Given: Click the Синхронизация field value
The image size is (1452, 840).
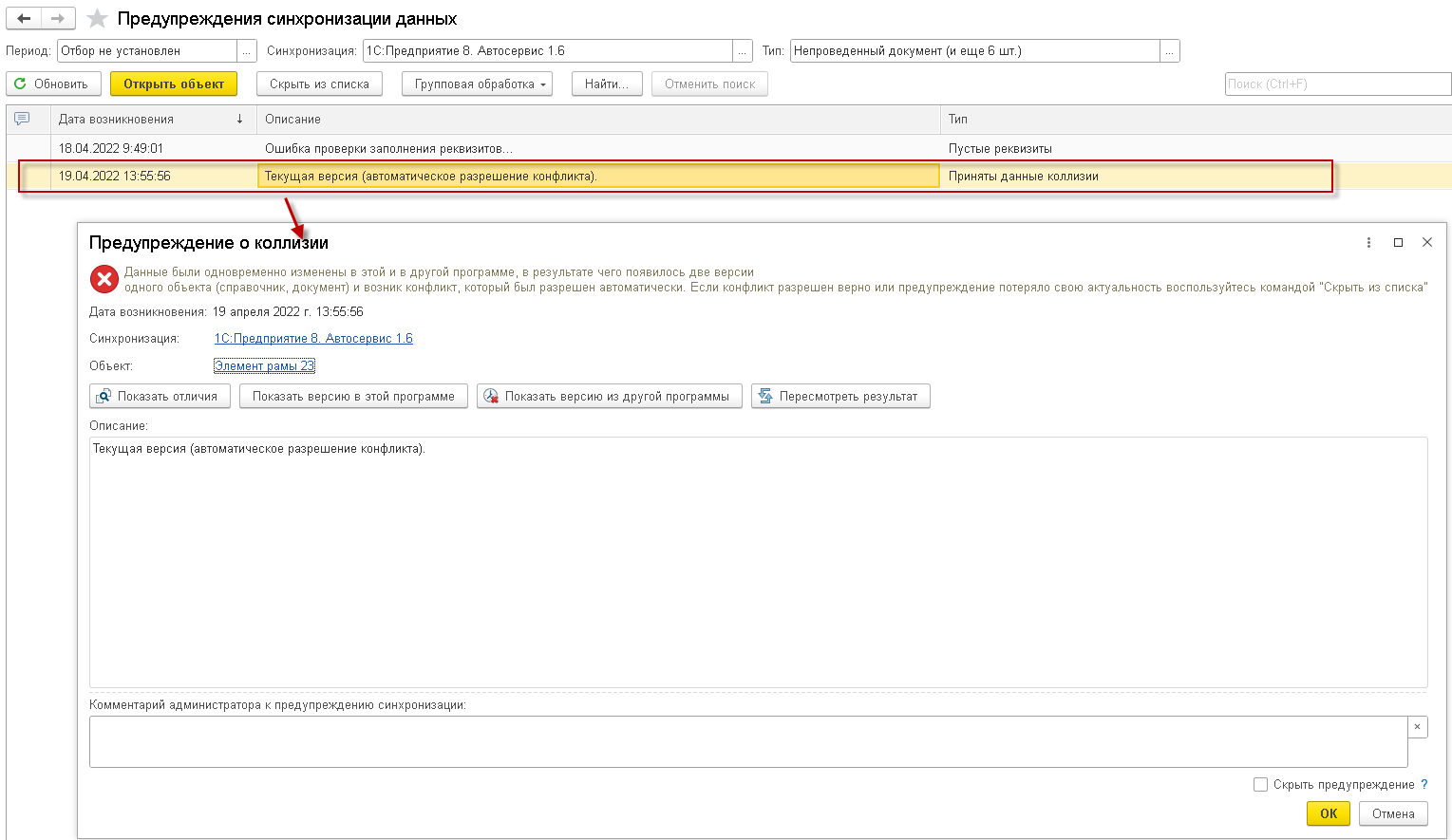Looking at the screenshot, I should pyautogui.click(x=548, y=51).
